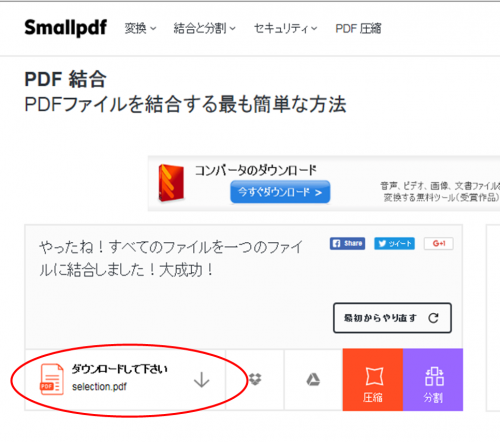Click the Facebook Share button
Screen dimensions: 500x442
coord(347,244)
